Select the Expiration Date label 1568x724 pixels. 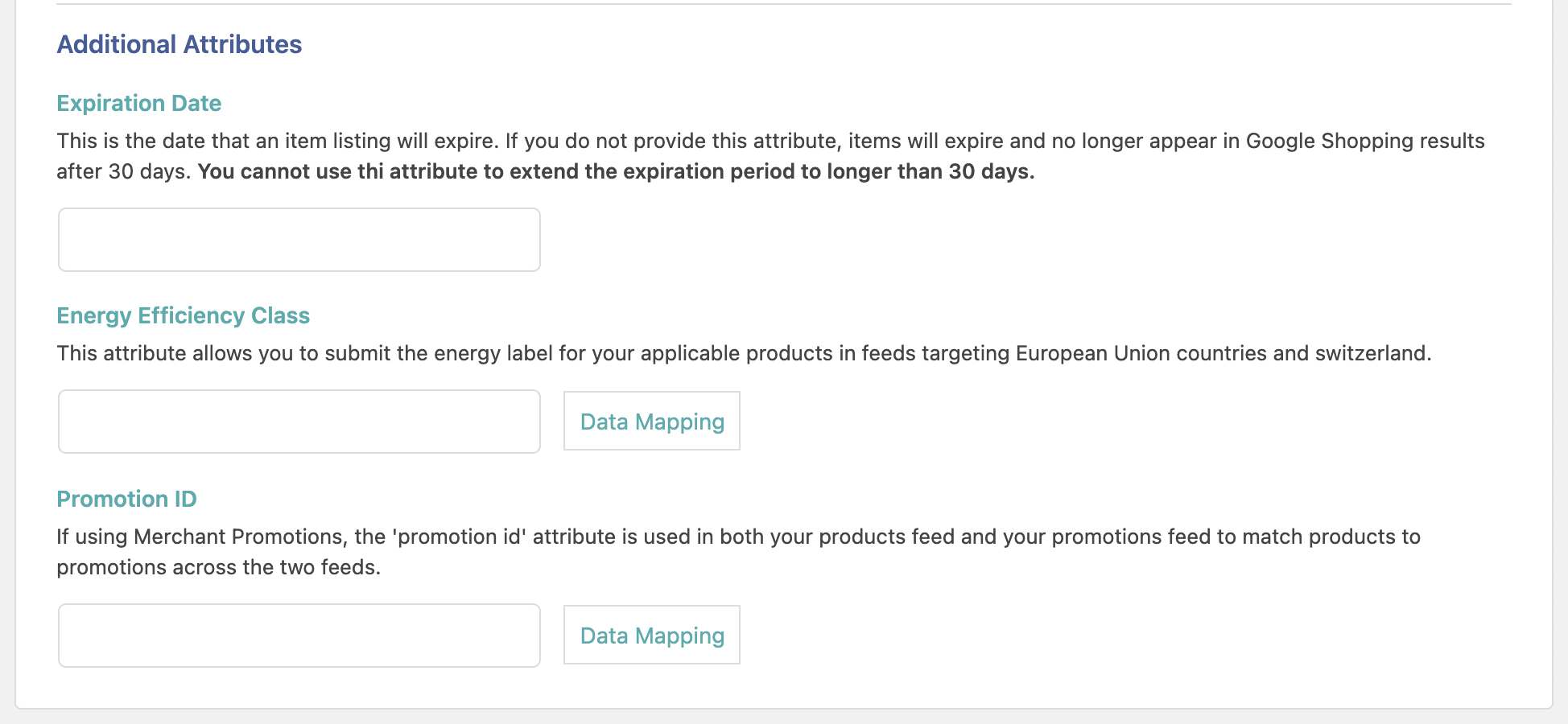coord(138,103)
